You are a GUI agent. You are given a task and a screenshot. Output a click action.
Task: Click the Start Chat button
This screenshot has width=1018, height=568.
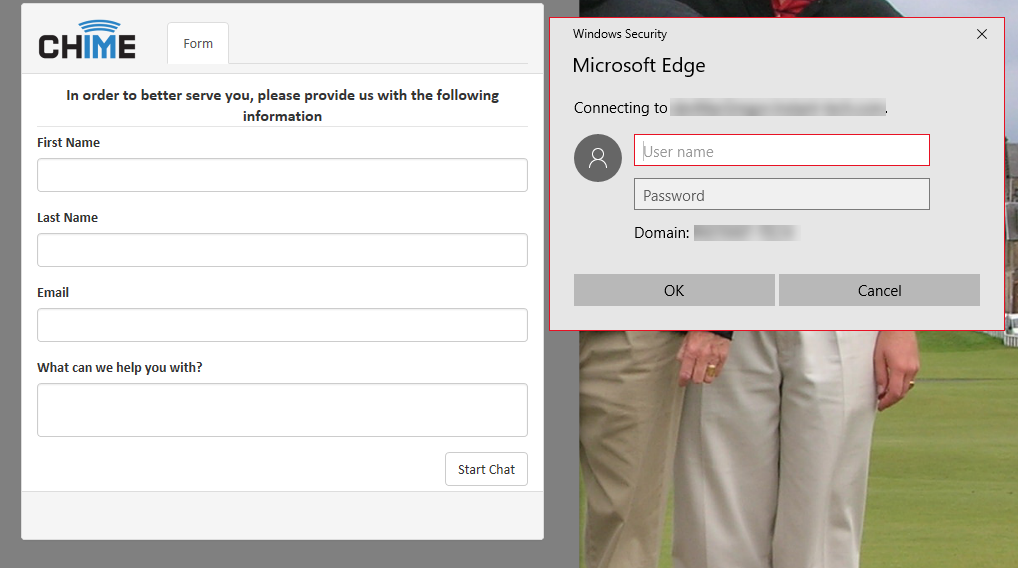click(x=486, y=469)
